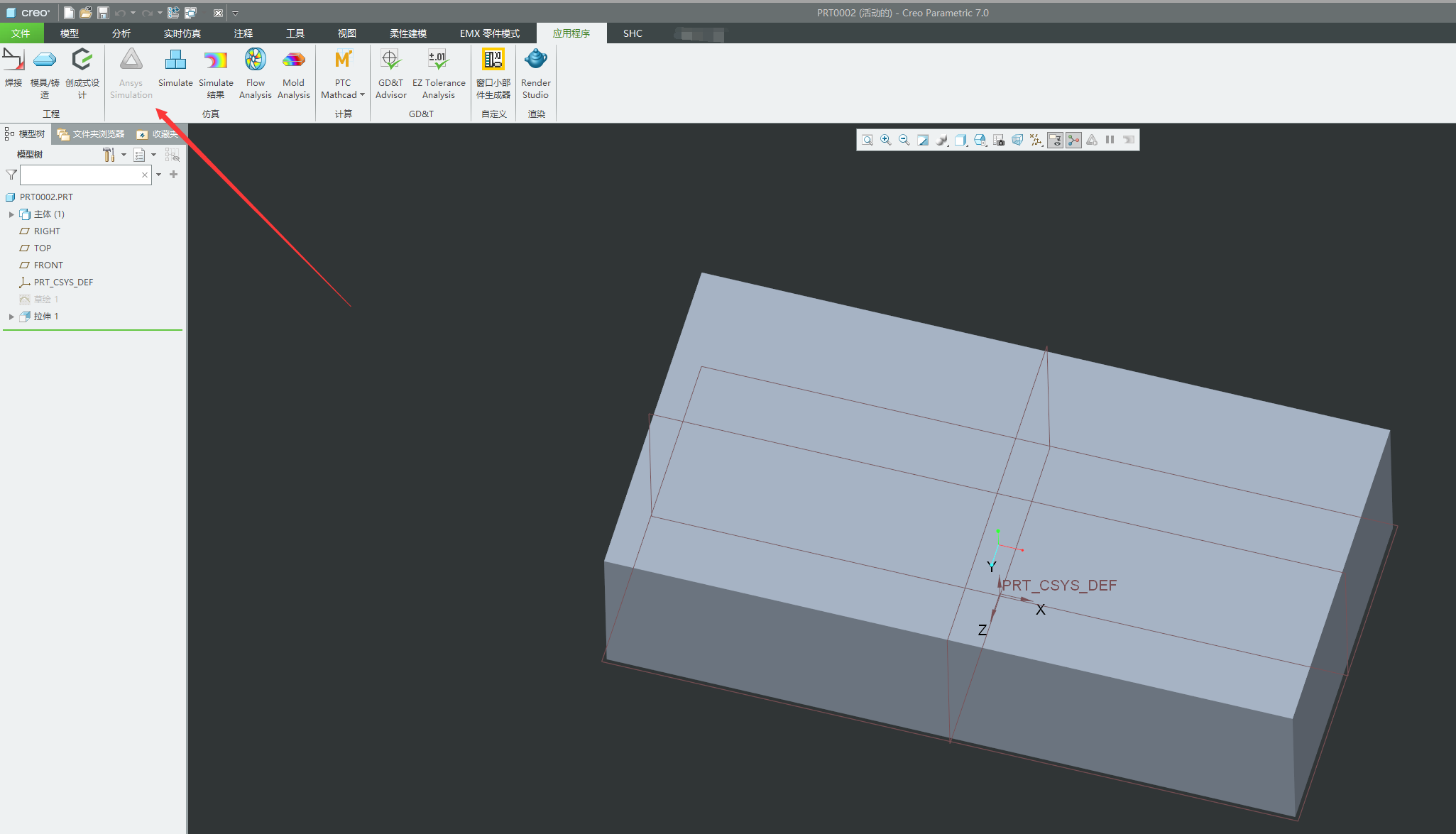Open the Welding (焊接) application

pyautogui.click(x=13, y=68)
